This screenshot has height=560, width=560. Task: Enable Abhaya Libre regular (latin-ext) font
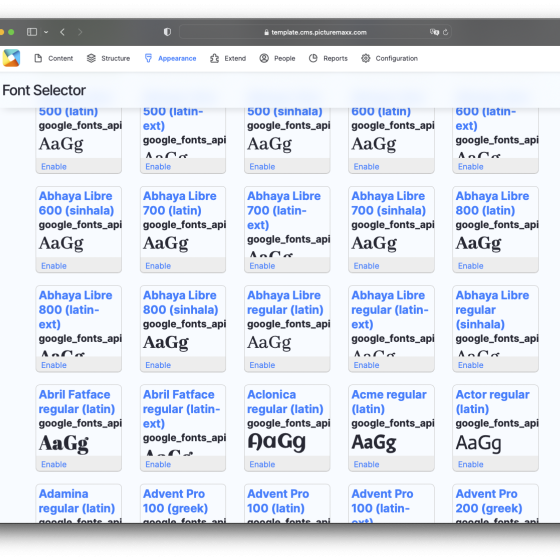[366, 365]
